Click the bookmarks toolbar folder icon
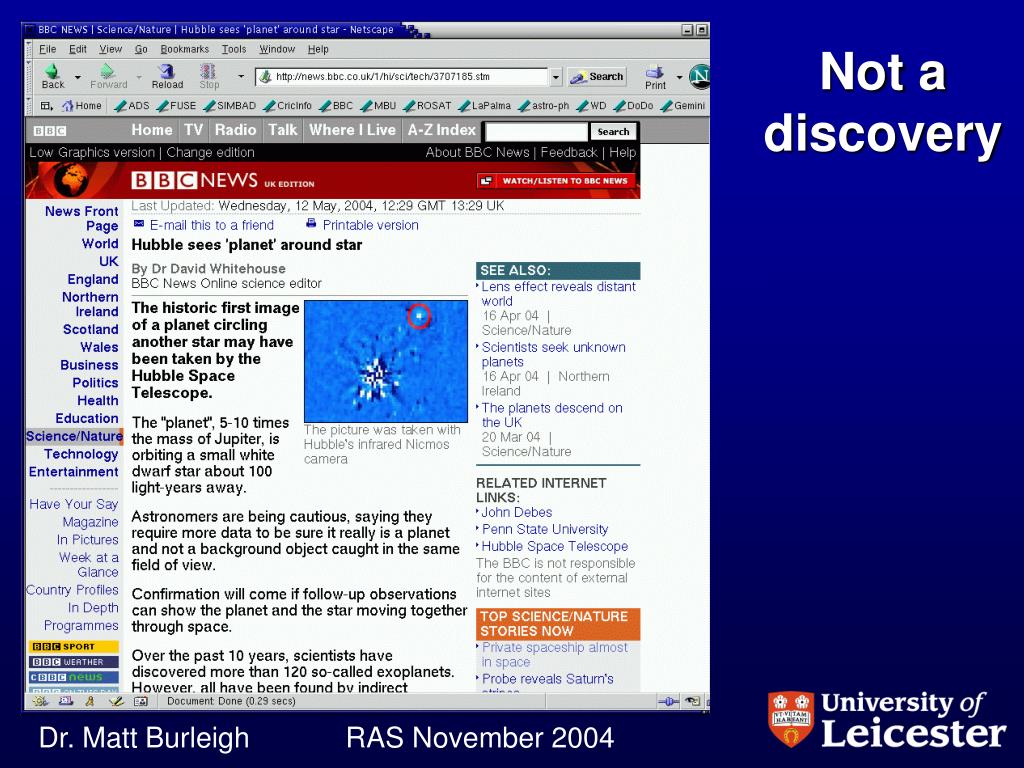Screen dimensions: 1024x768 [x=47, y=106]
